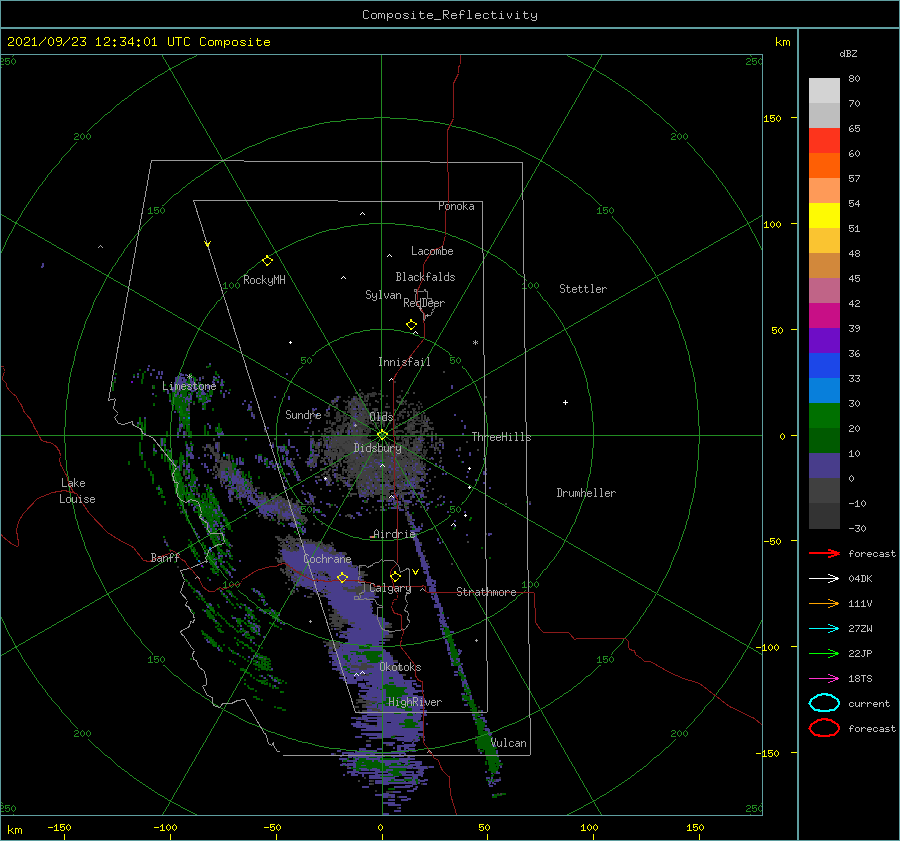Click the Drumheller label
The image size is (900, 841).
[x=586, y=493]
